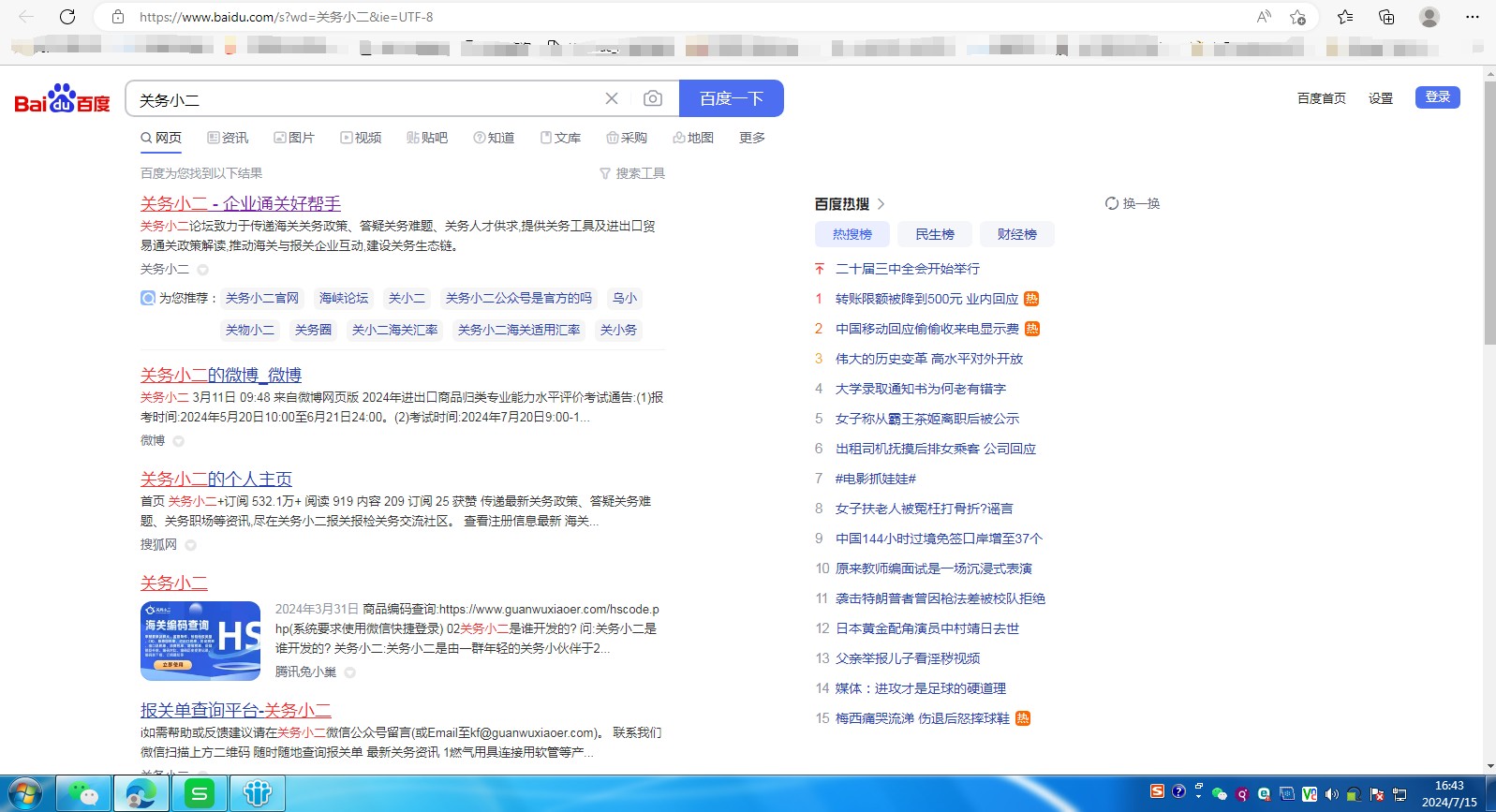Click the volume speaker tray icon

(x=1332, y=794)
